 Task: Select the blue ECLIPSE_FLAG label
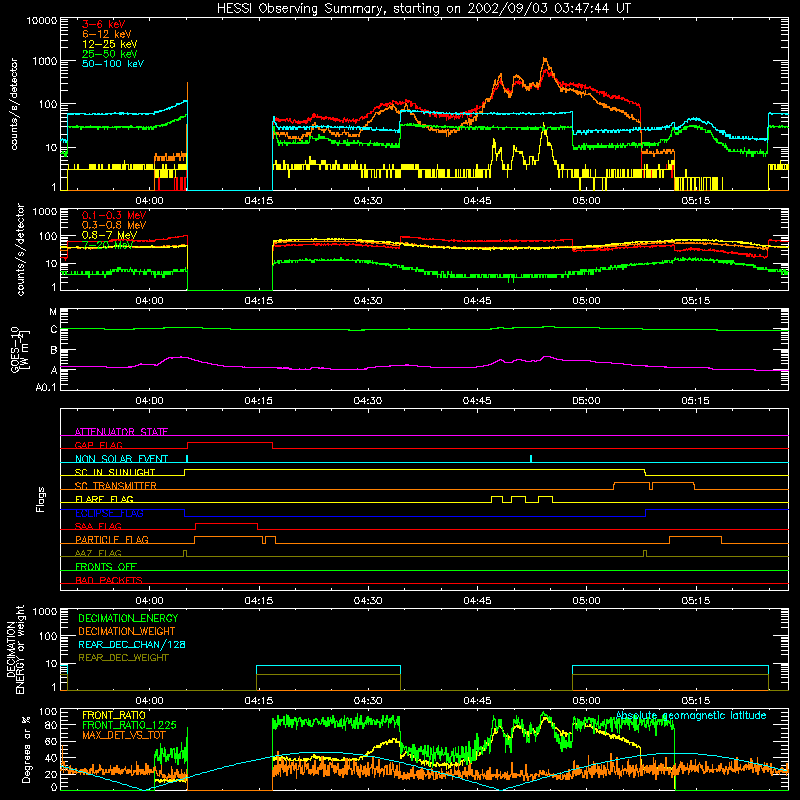tap(109, 513)
